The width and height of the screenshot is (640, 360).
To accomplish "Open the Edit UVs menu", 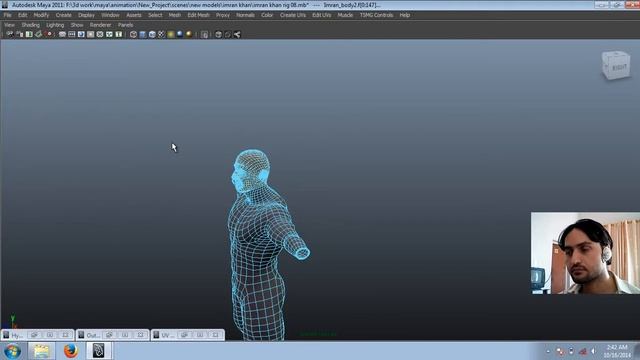I will 322,15.
